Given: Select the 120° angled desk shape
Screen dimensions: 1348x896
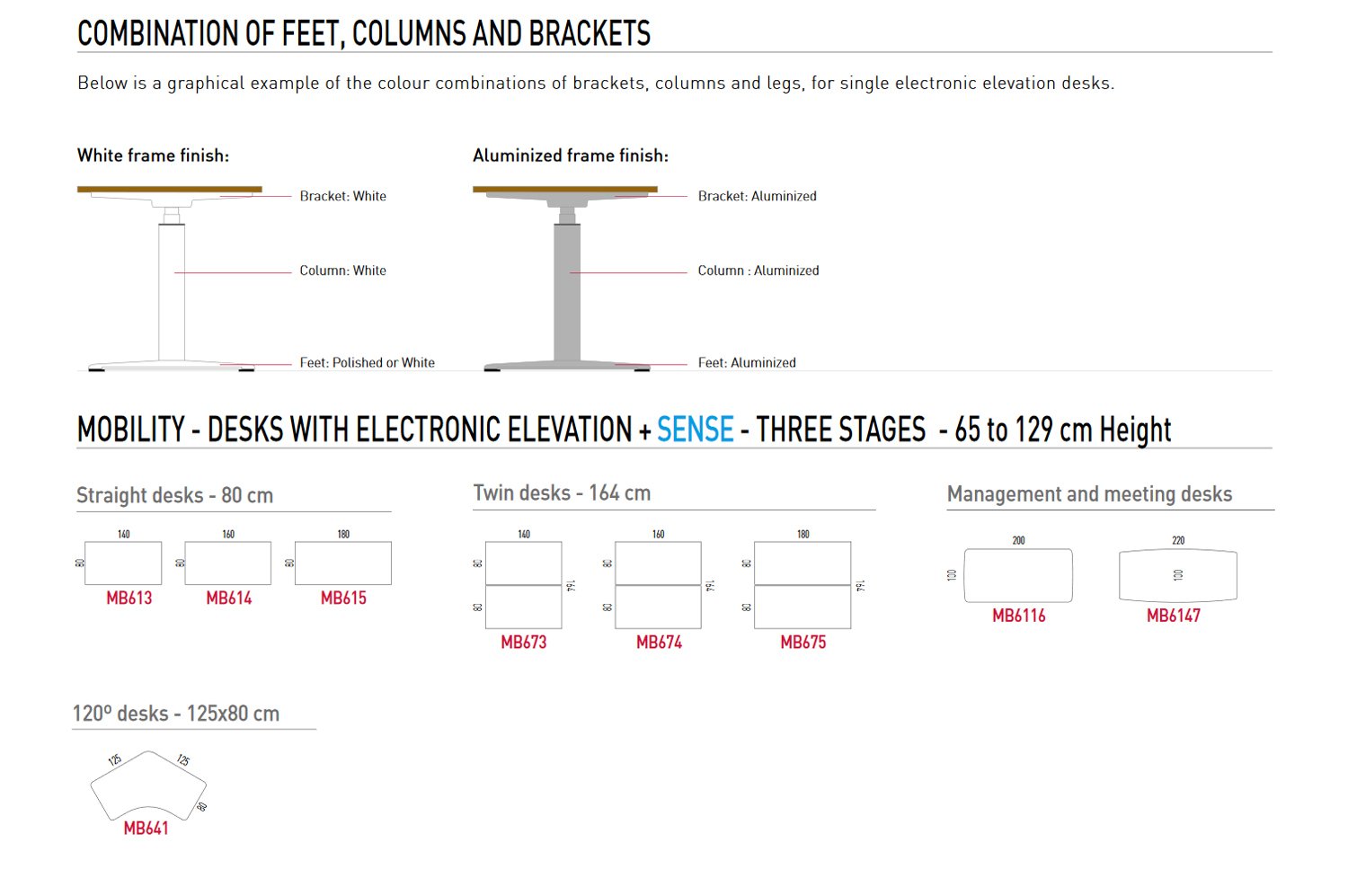Looking at the screenshot, I should tap(148, 786).
